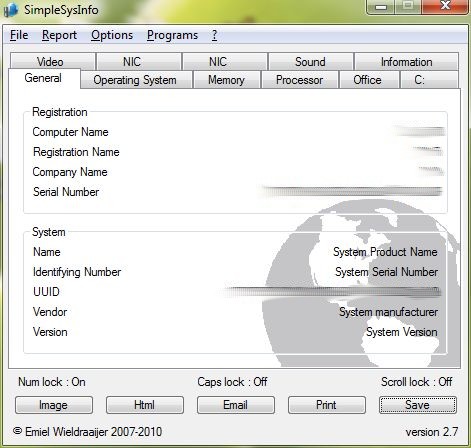Click the Image button

click(x=54, y=405)
